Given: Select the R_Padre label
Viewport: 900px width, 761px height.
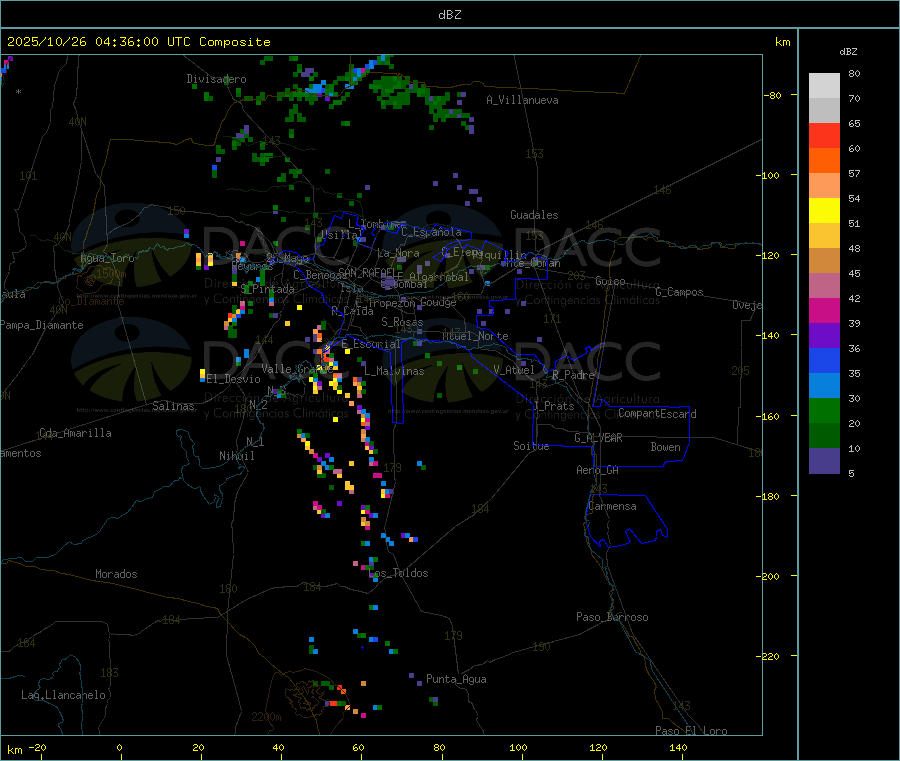Looking at the screenshot, I should pyautogui.click(x=573, y=375).
